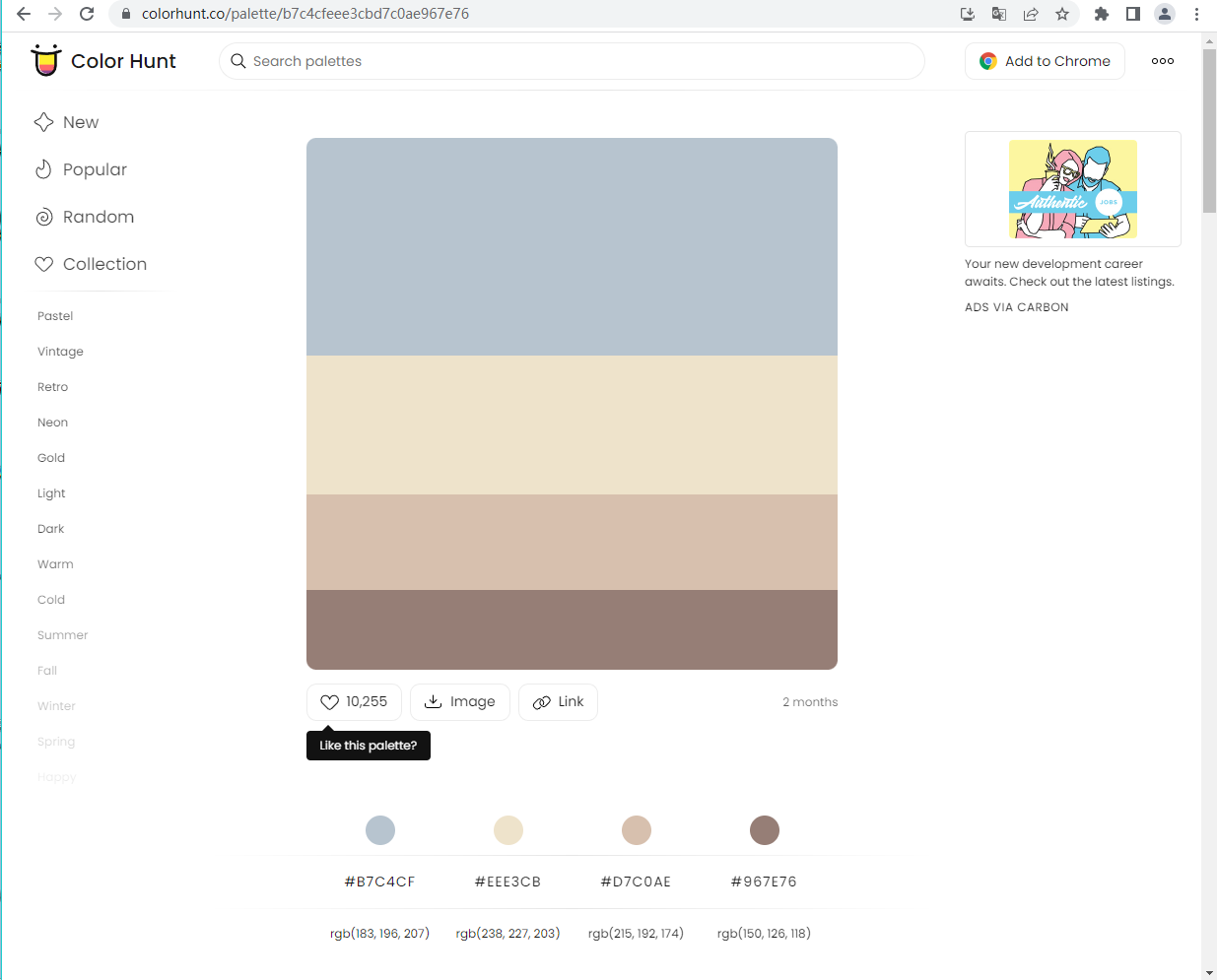
Task: Reload the page with refresh icon
Action: (87, 14)
